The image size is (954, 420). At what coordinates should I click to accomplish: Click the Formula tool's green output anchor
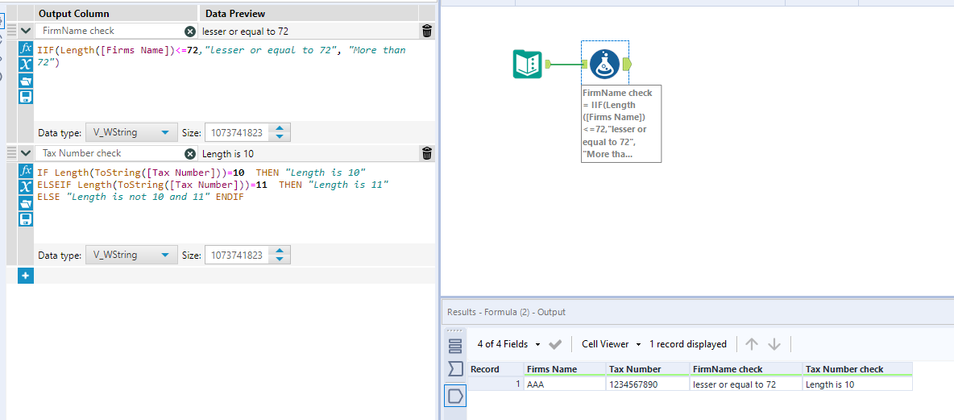[x=627, y=64]
